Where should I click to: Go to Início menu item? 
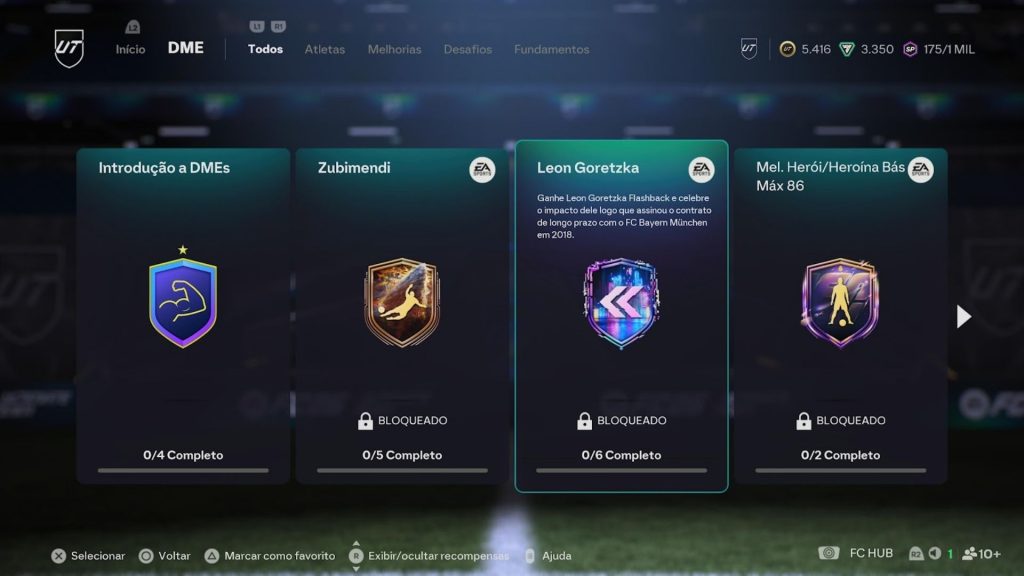[x=131, y=50]
